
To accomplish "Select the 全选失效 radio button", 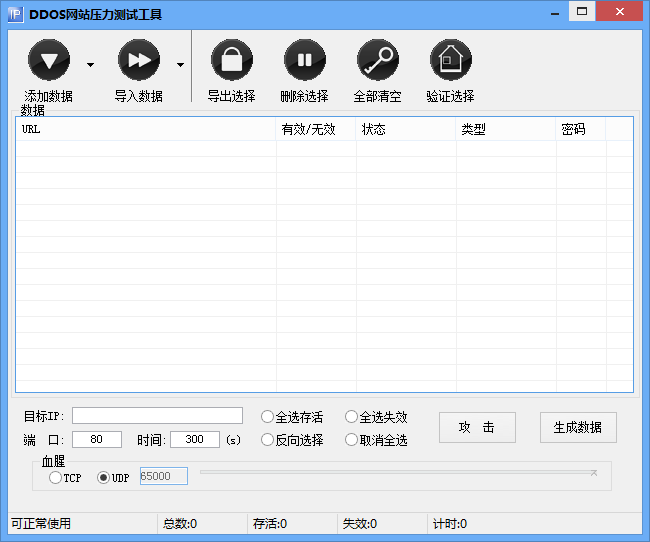I will (x=351, y=417).
